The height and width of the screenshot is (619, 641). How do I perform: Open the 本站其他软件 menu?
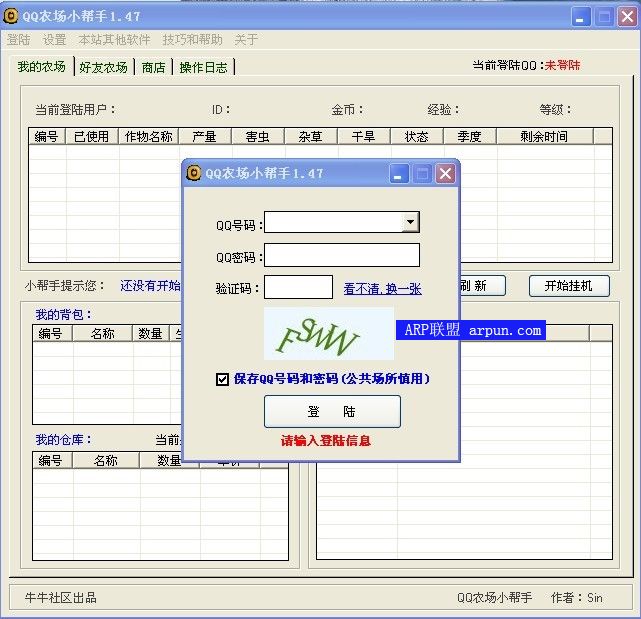click(x=114, y=40)
